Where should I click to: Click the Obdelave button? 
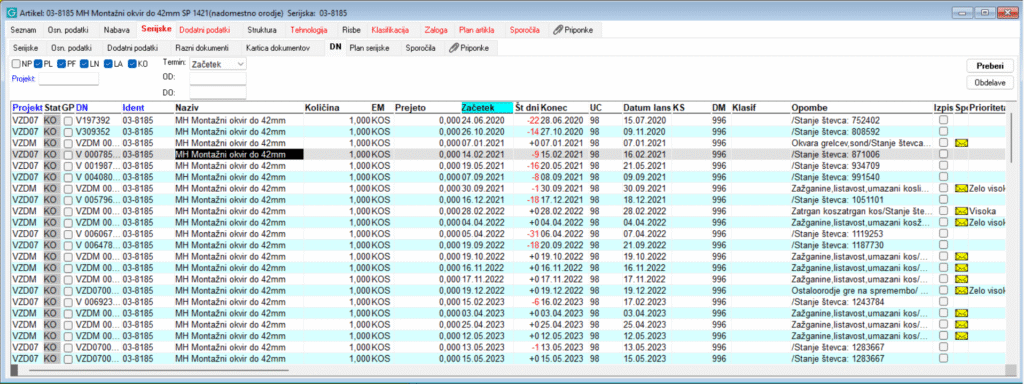pyautogui.click(x=990, y=82)
